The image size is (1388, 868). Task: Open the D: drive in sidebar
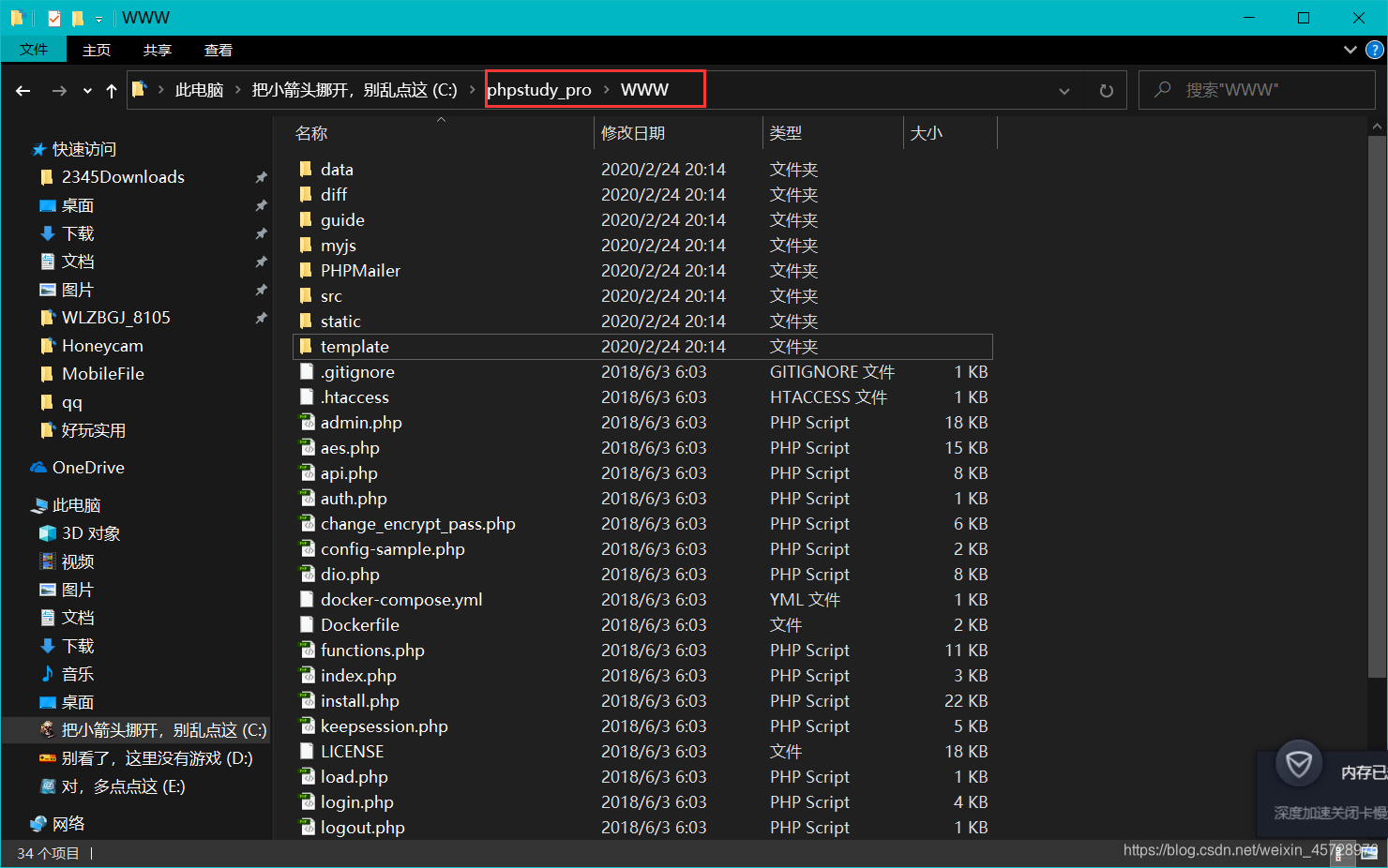pos(157,758)
